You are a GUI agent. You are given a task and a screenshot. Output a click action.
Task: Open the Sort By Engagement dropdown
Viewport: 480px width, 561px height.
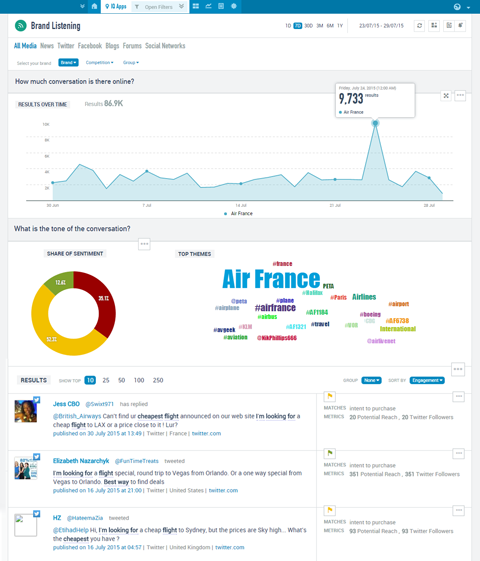pyautogui.click(x=427, y=380)
